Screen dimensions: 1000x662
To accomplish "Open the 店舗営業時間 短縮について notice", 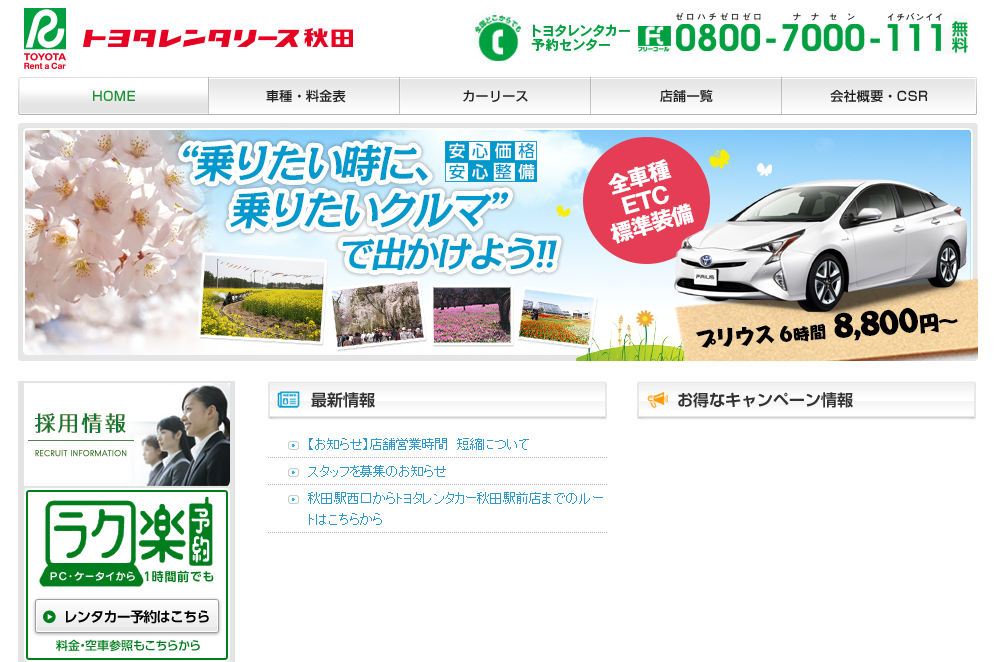I will 418,445.
